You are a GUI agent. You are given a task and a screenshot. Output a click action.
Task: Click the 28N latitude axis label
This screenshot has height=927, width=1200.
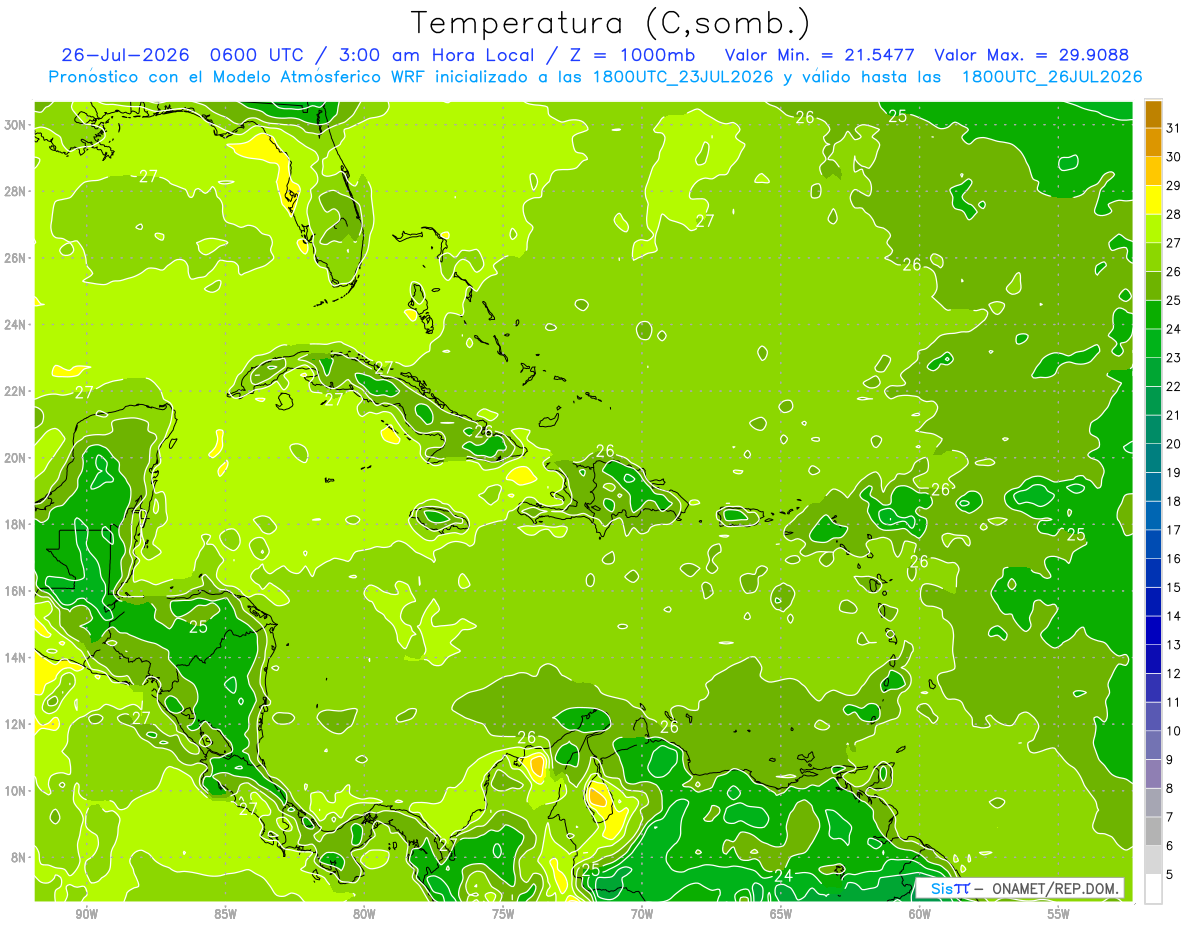tap(15, 191)
